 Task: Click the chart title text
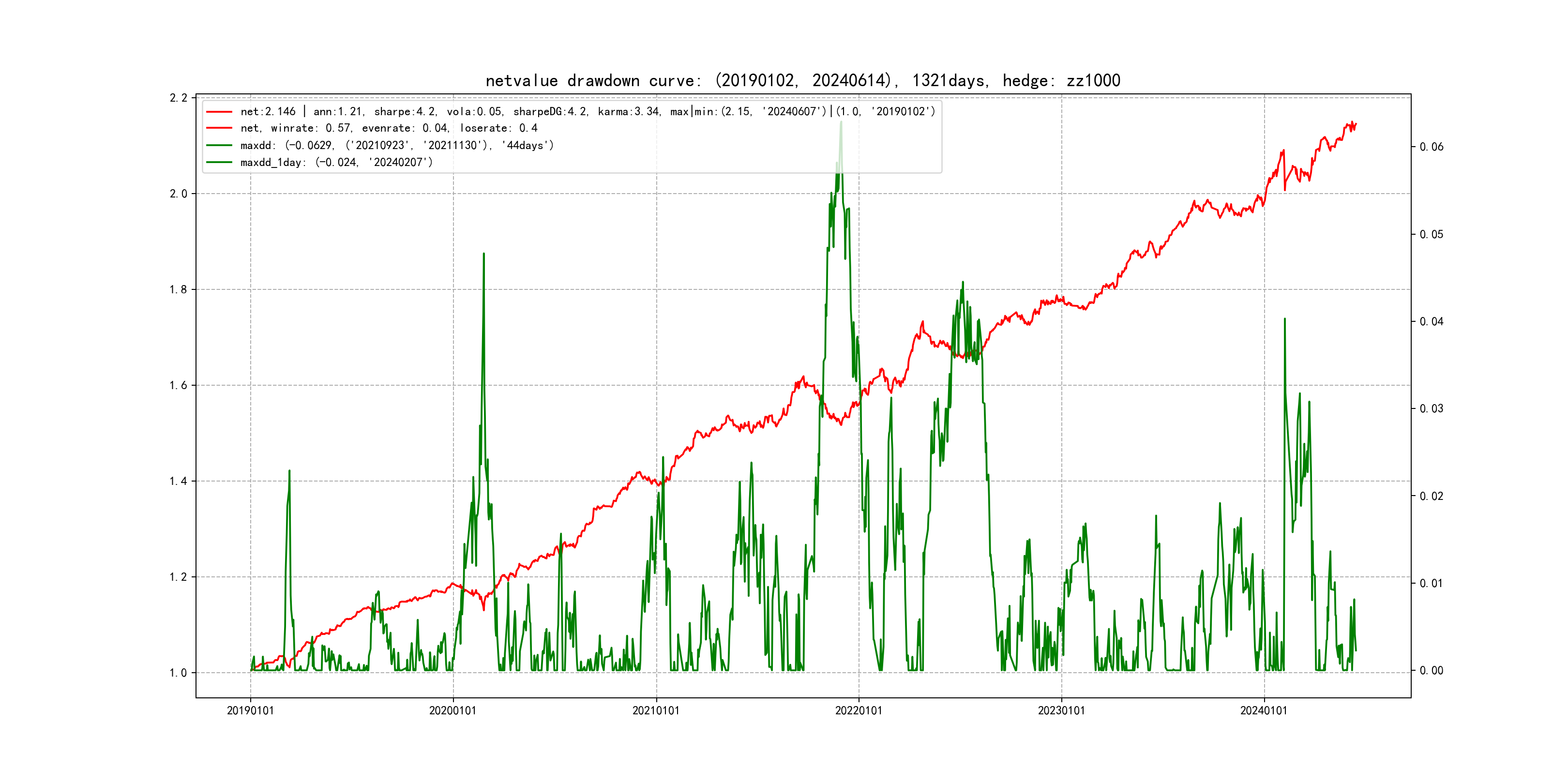pyautogui.click(x=803, y=80)
